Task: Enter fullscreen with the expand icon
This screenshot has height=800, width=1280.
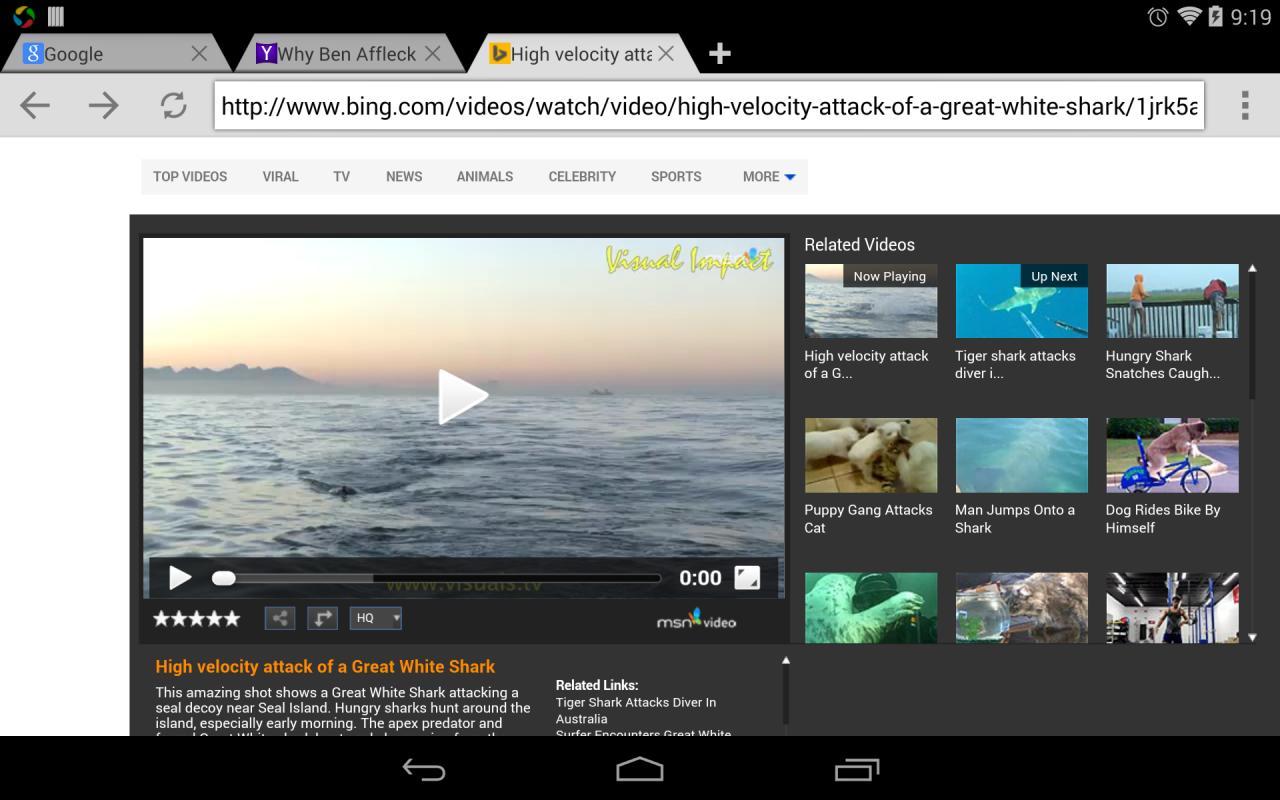Action: [747, 577]
